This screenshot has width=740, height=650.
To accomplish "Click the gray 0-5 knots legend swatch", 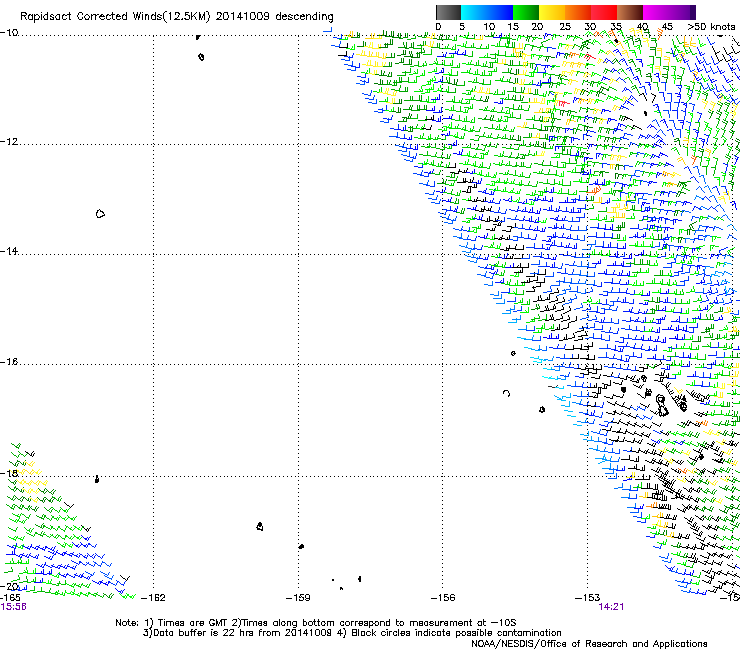I will tap(448, 12).
